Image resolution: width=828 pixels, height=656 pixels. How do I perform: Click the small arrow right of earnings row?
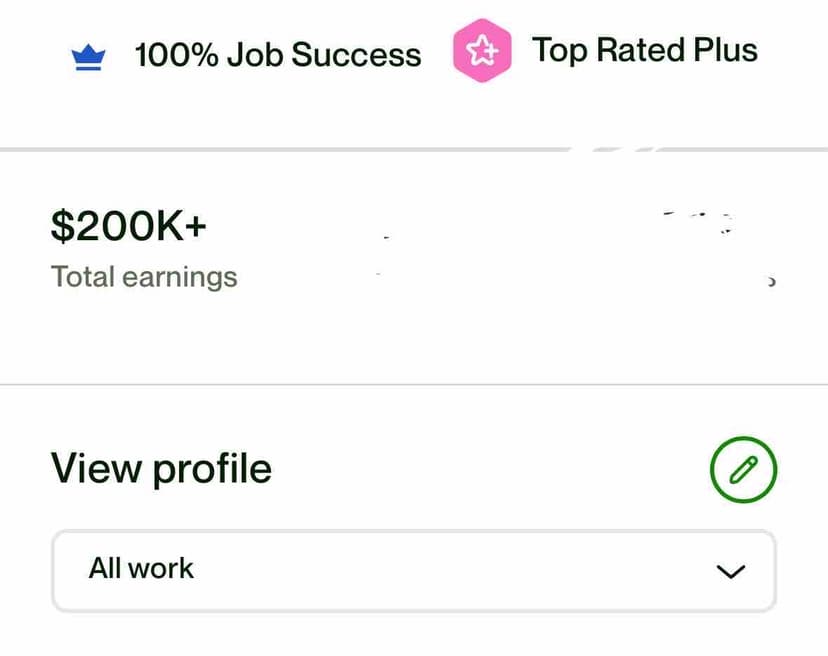tap(771, 282)
